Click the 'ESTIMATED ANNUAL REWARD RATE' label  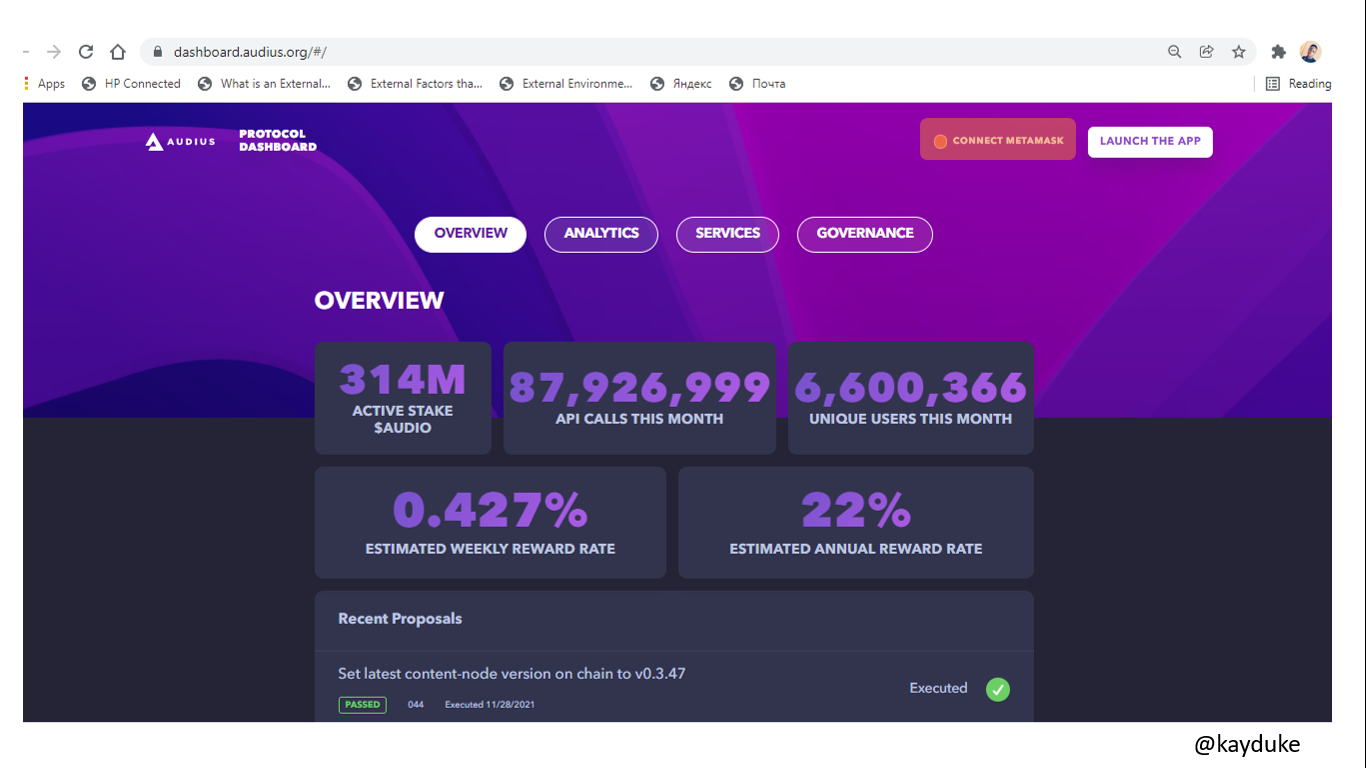pyautogui.click(x=856, y=549)
